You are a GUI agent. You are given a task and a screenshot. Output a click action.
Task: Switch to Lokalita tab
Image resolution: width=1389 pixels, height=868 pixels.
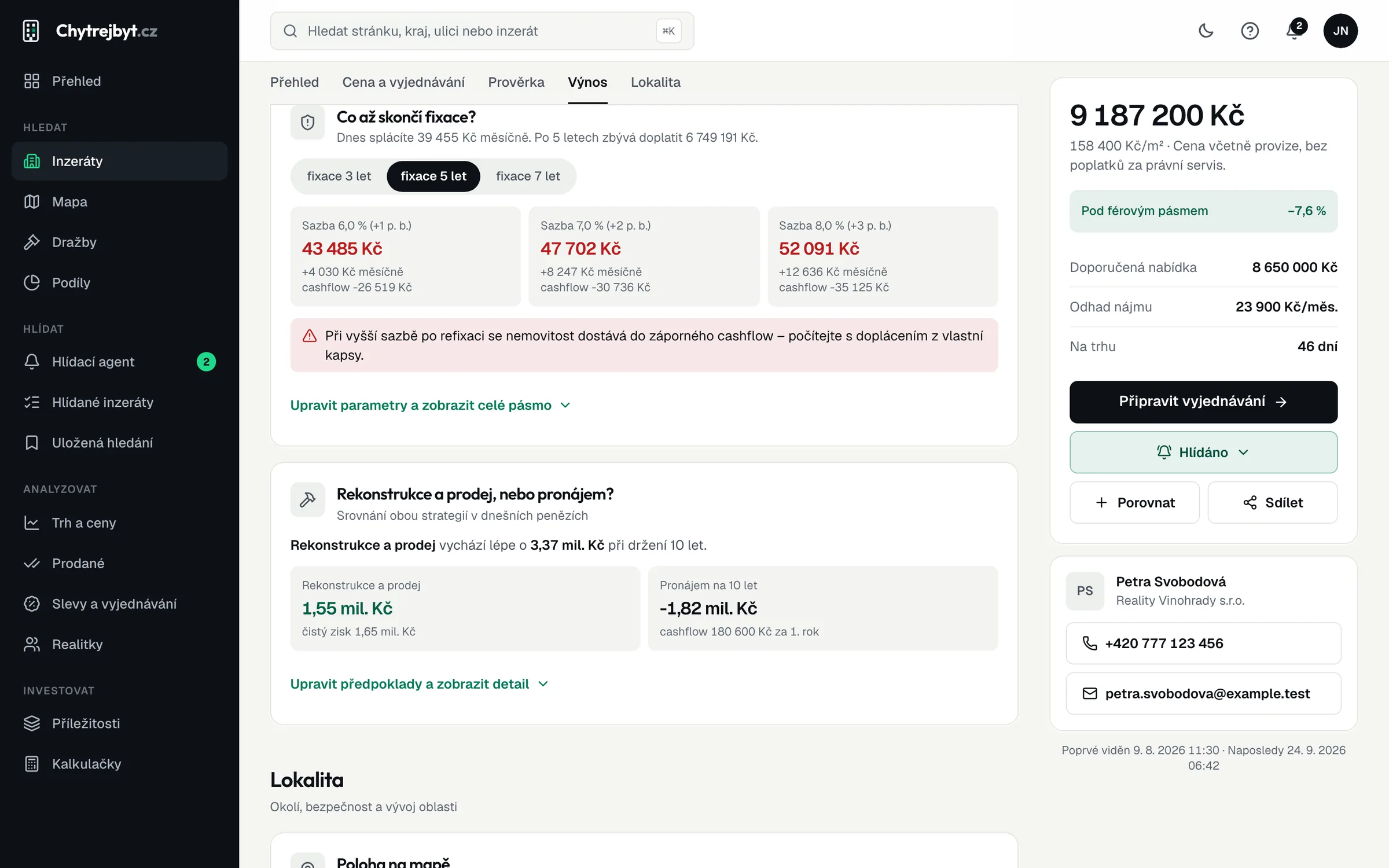[656, 82]
